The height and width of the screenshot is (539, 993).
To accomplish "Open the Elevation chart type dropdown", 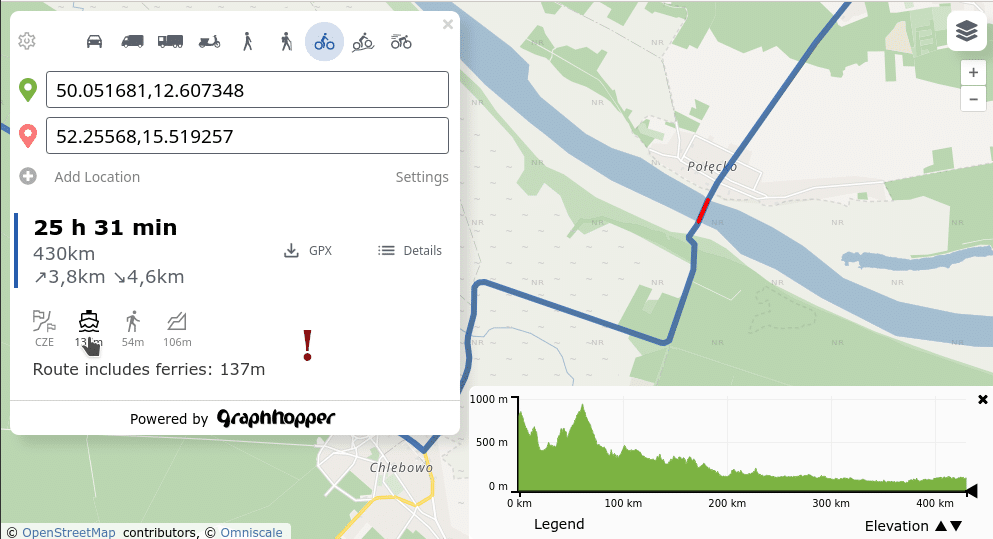I will click(x=913, y=525).
